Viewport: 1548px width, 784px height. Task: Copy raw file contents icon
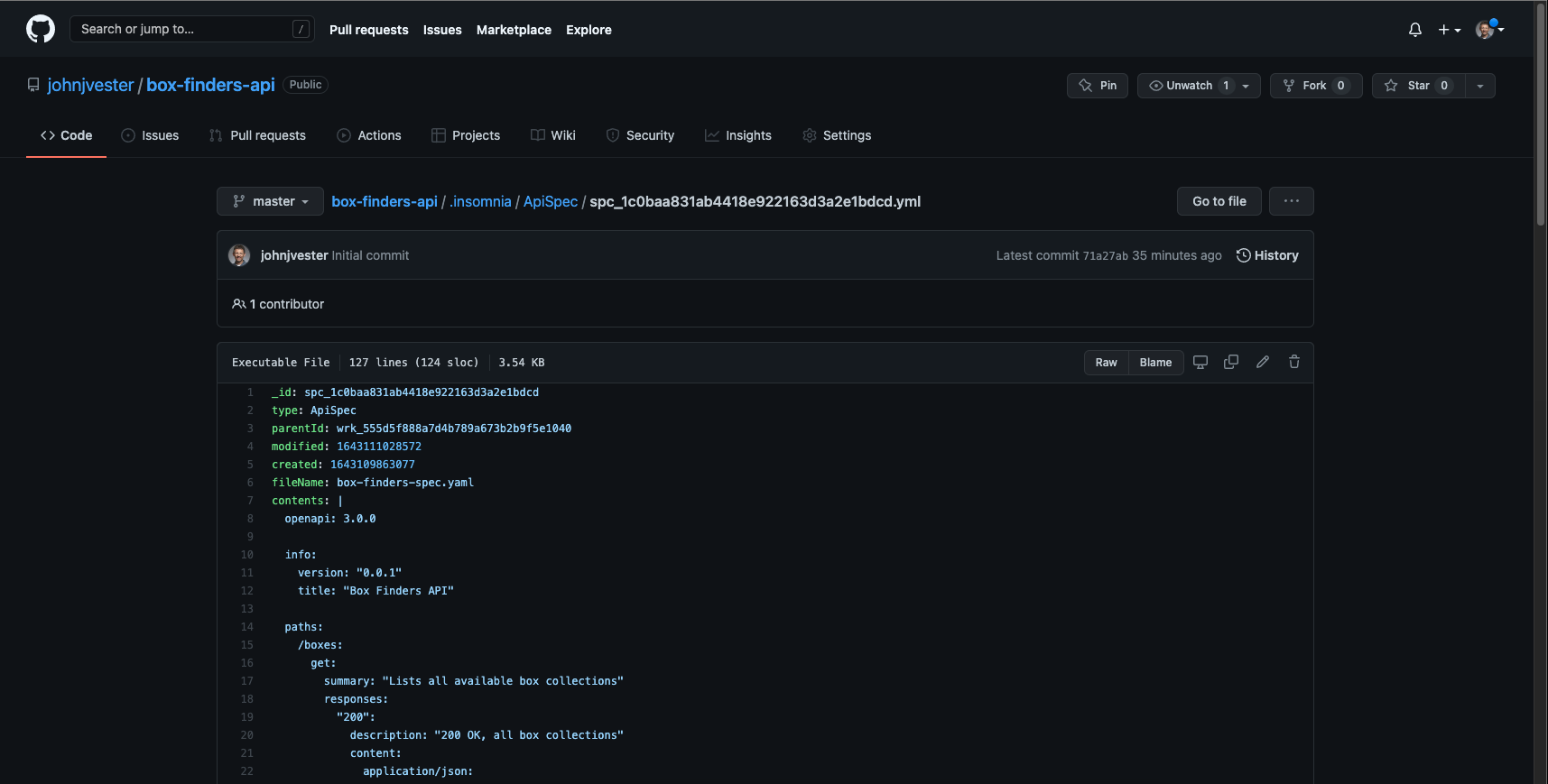(1230, 362)
